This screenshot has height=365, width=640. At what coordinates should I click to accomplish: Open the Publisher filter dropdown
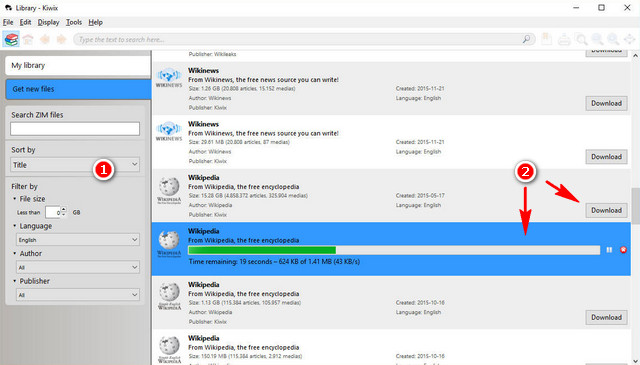tap(78, 295)
